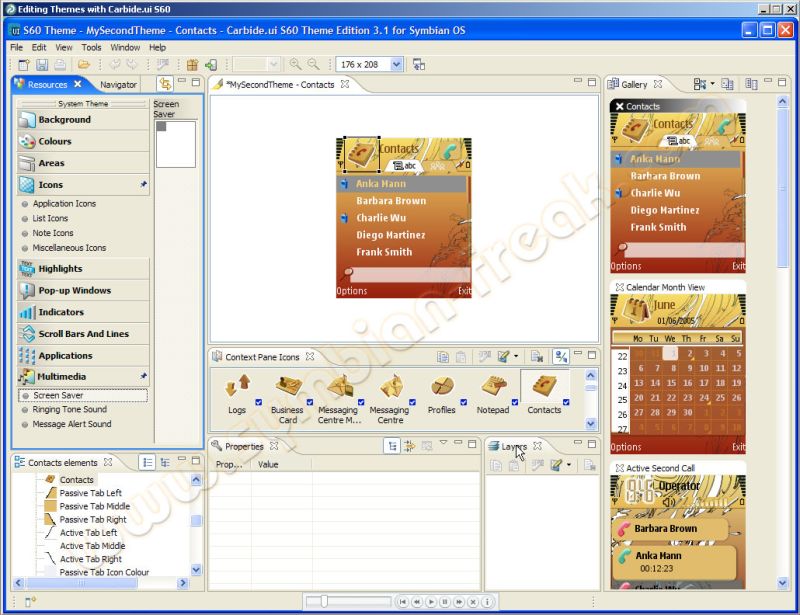This screenshot has width=800, height=615.
Task: Open the Colours category
Action: [83, 141]
